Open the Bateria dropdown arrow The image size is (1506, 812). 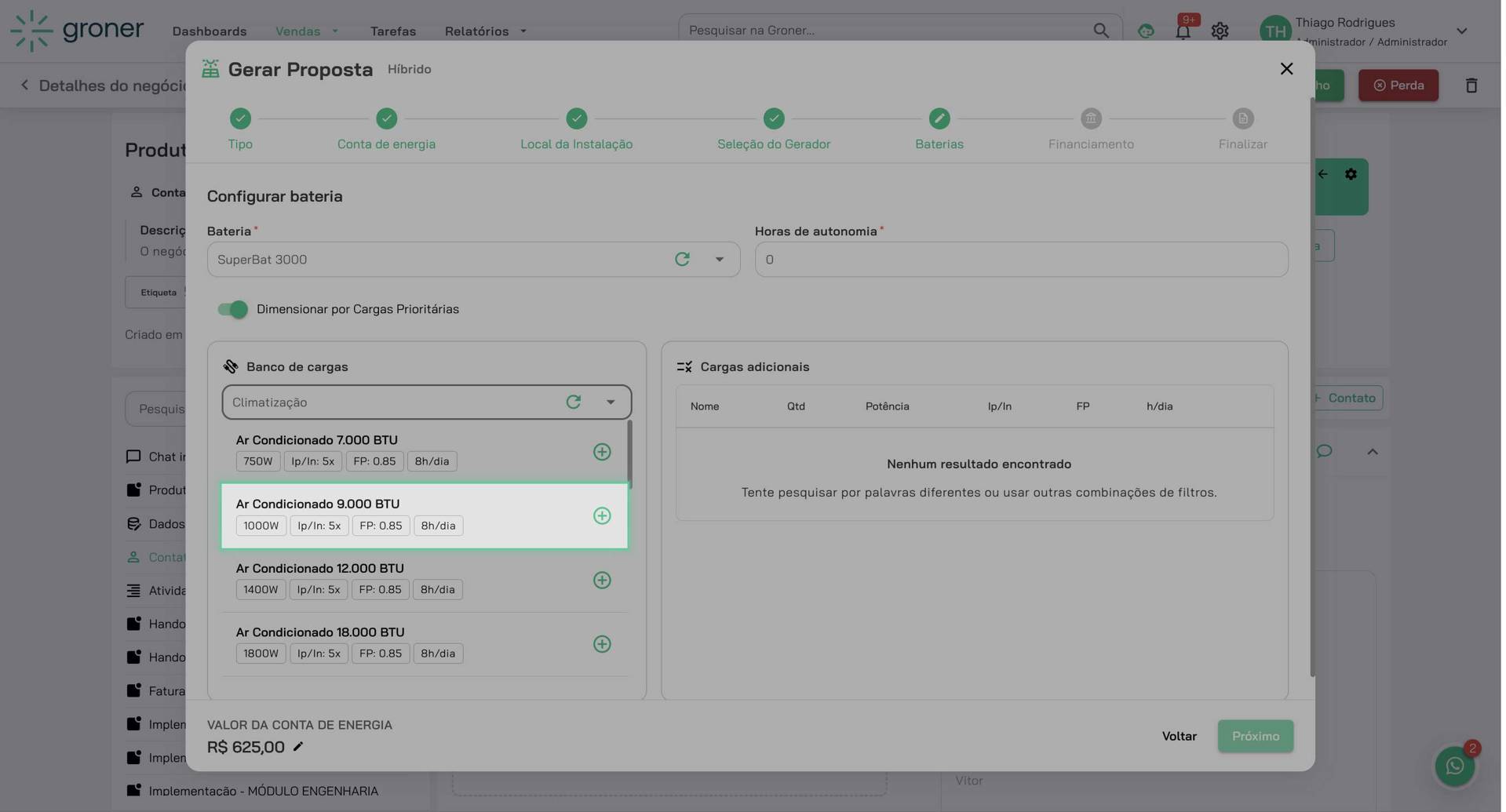[x=719, y=259]
